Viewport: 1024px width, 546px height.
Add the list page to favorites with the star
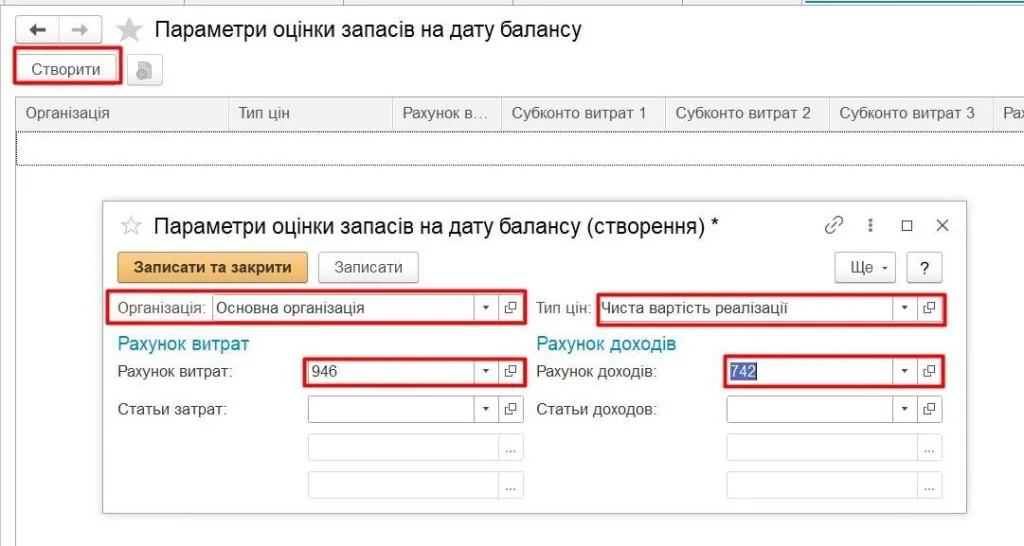tap(129, 30)
